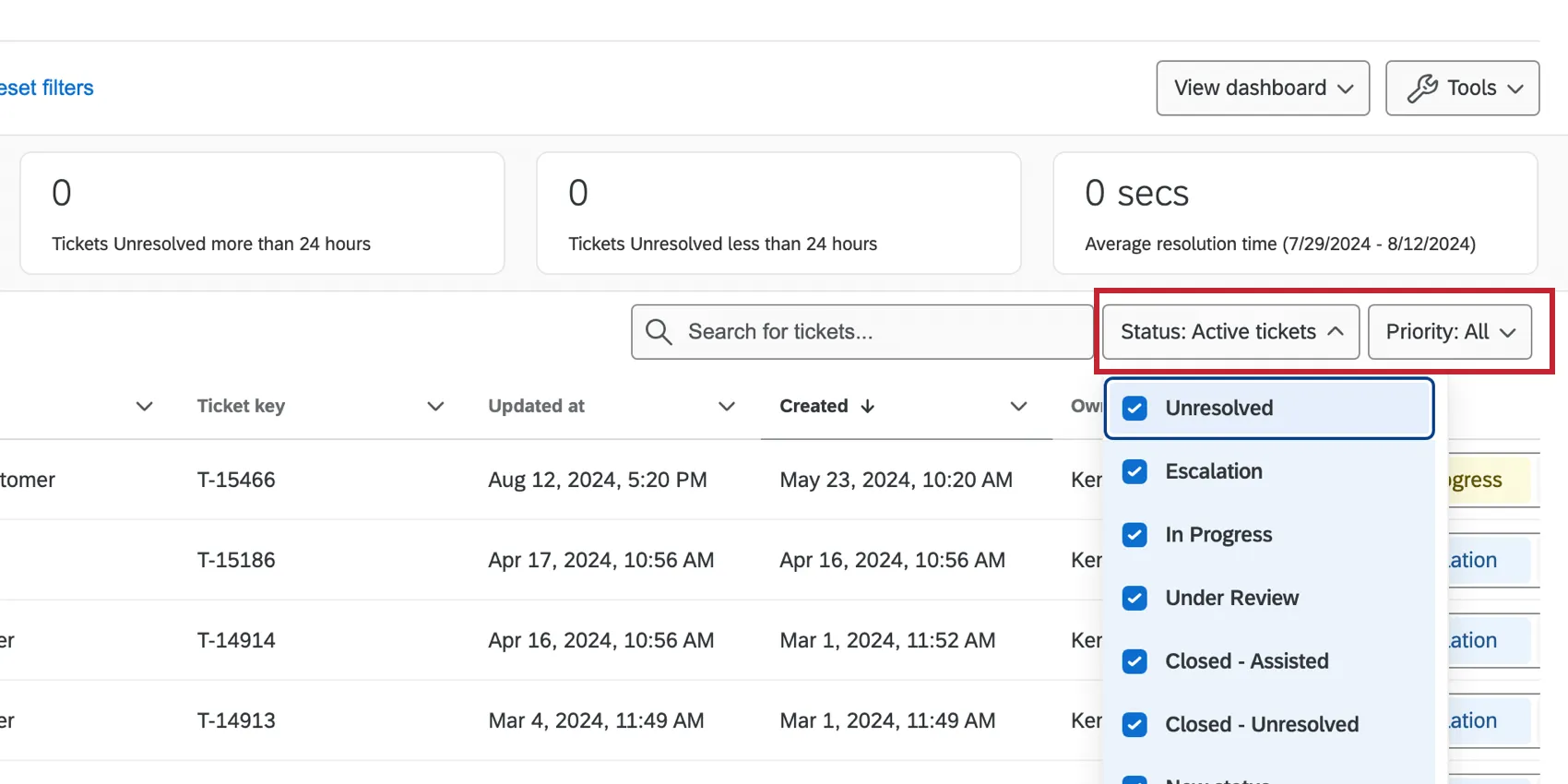Open chevron menu left of Ticket key
Screen dimensions: 1568x784
(x=144, y=407)
